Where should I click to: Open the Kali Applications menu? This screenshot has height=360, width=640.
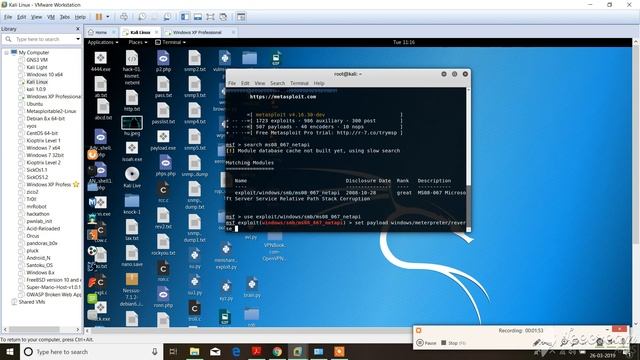103,42
